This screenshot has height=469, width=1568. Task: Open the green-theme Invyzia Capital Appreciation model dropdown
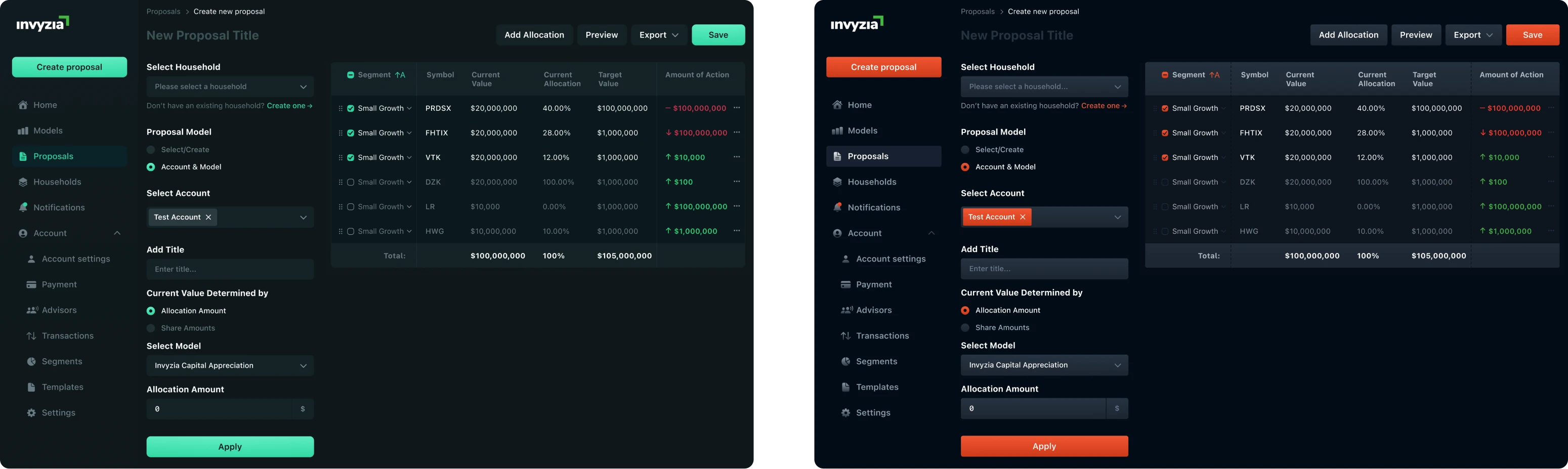point(230,366)
